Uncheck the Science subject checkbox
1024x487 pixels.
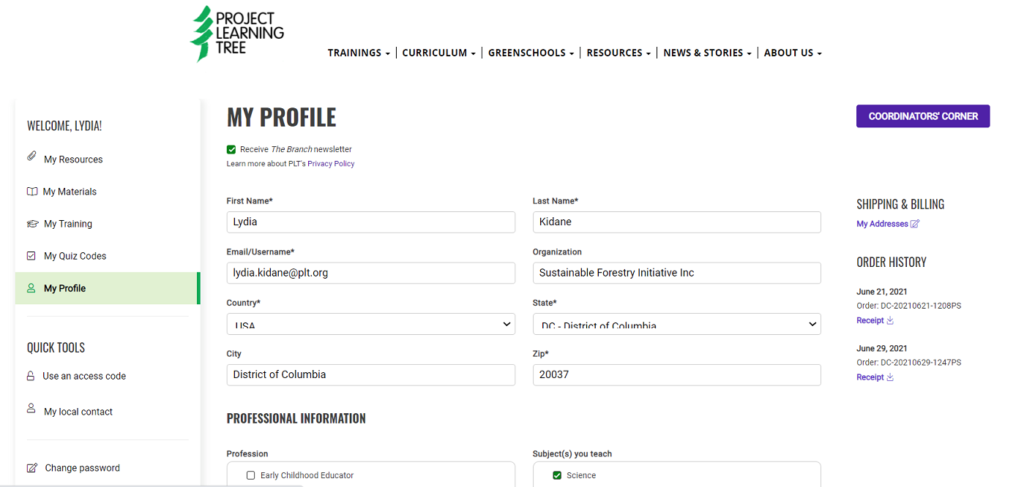pos(557,475)
